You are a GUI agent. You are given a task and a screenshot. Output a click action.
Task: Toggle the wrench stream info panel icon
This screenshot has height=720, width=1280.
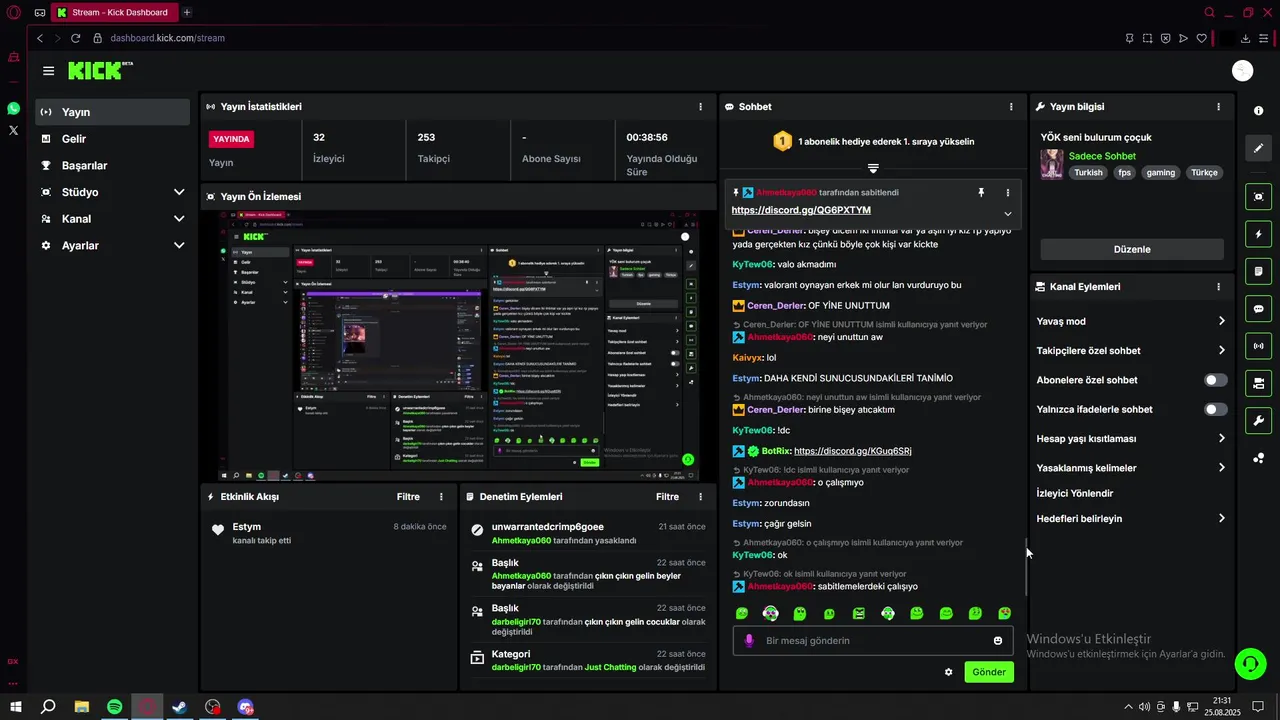pyautogui.click(x=1258, y=421)
